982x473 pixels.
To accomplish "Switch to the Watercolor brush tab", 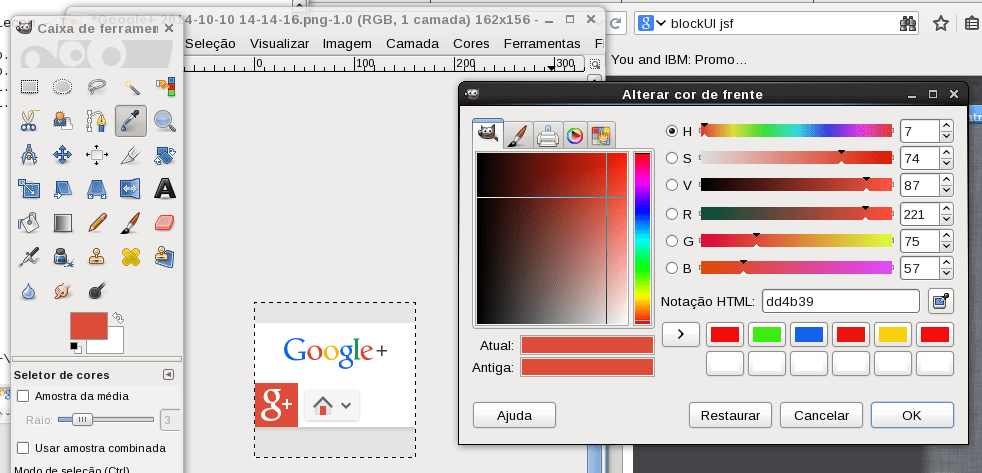I will click(519, 135).
